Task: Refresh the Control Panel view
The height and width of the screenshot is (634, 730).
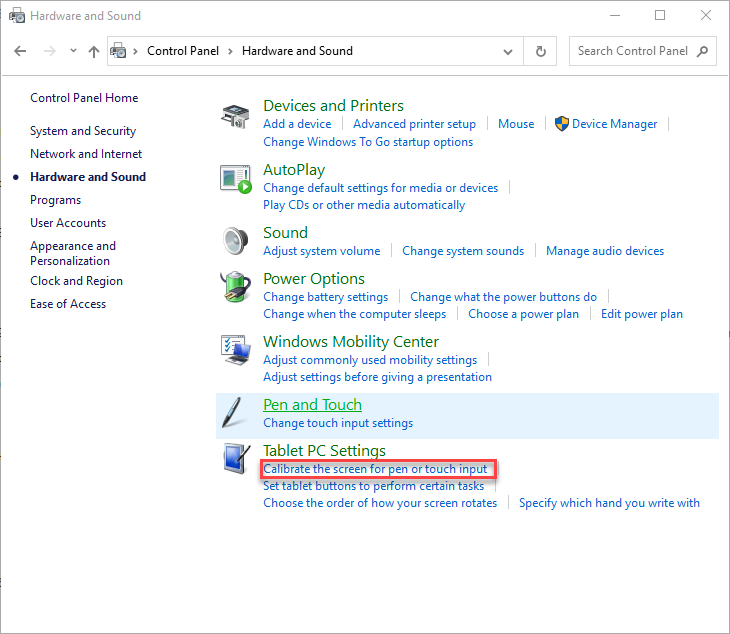Action: pyautogui.click(x=540, y=51)
